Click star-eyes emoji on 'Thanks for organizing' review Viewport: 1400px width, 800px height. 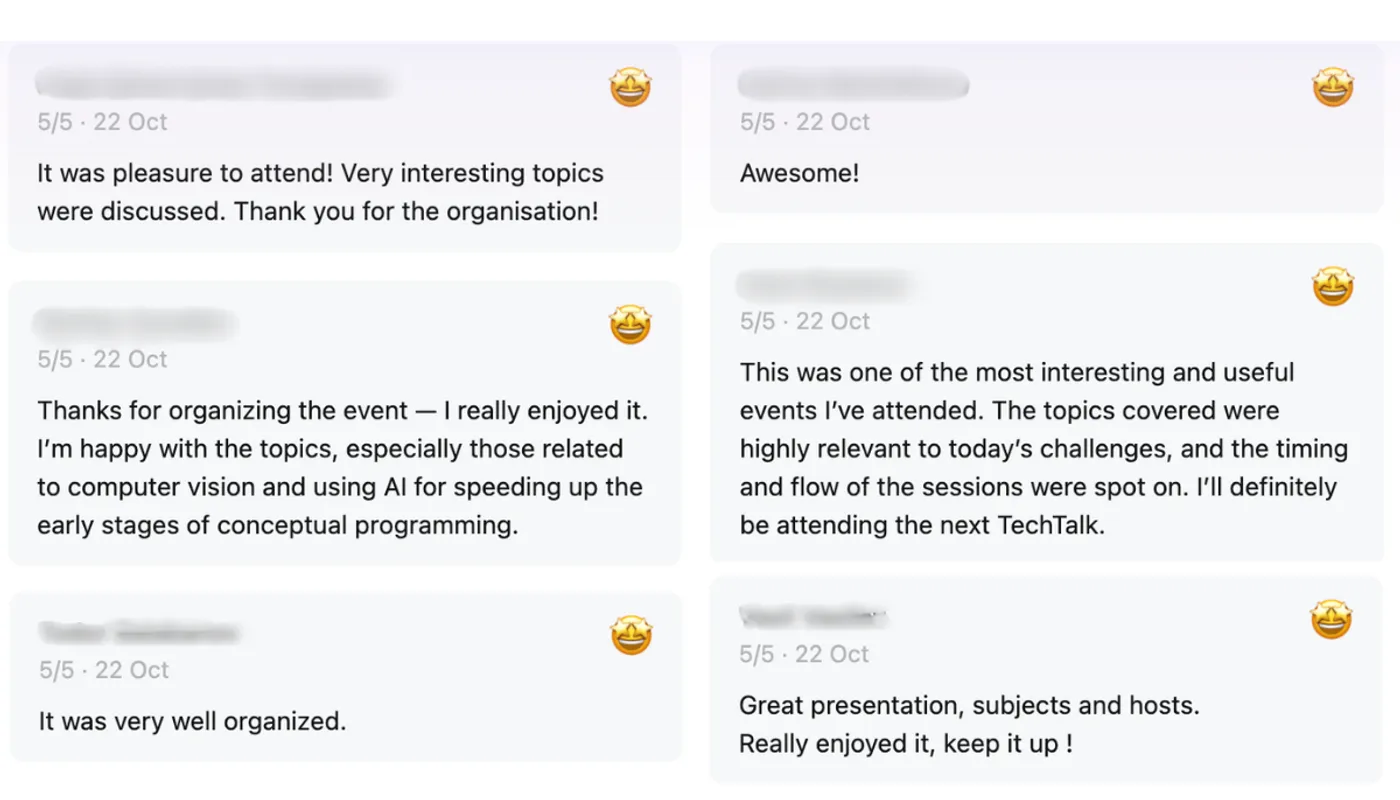[x=631, y=325]
